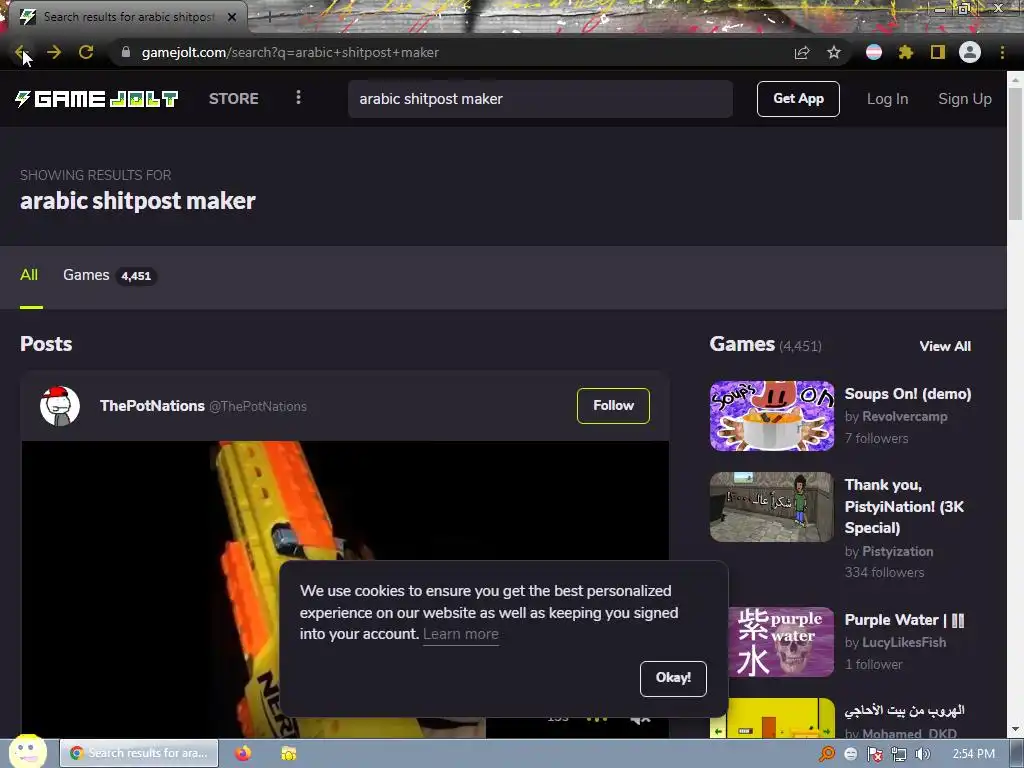The width and height of the screenshot is (1024, 768).
Task: Open the Purple Water title link
Action: pos(904,620)
